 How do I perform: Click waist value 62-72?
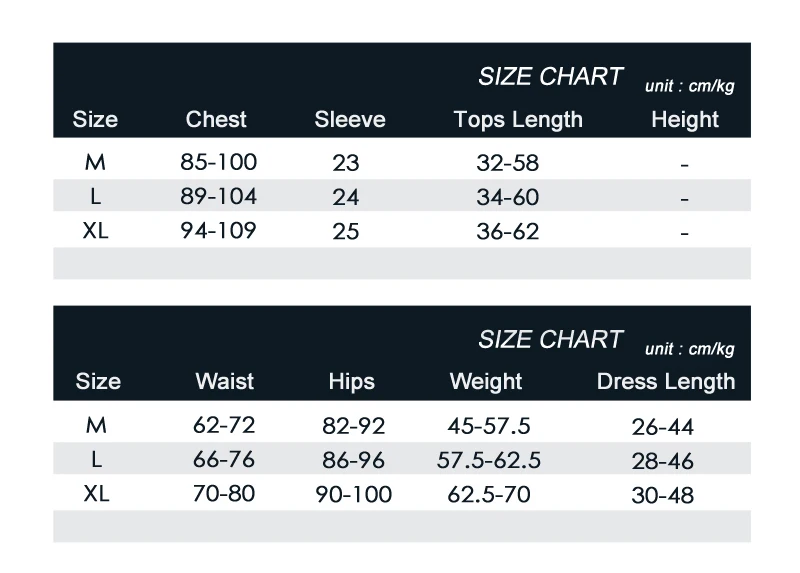tap(224, 425)
